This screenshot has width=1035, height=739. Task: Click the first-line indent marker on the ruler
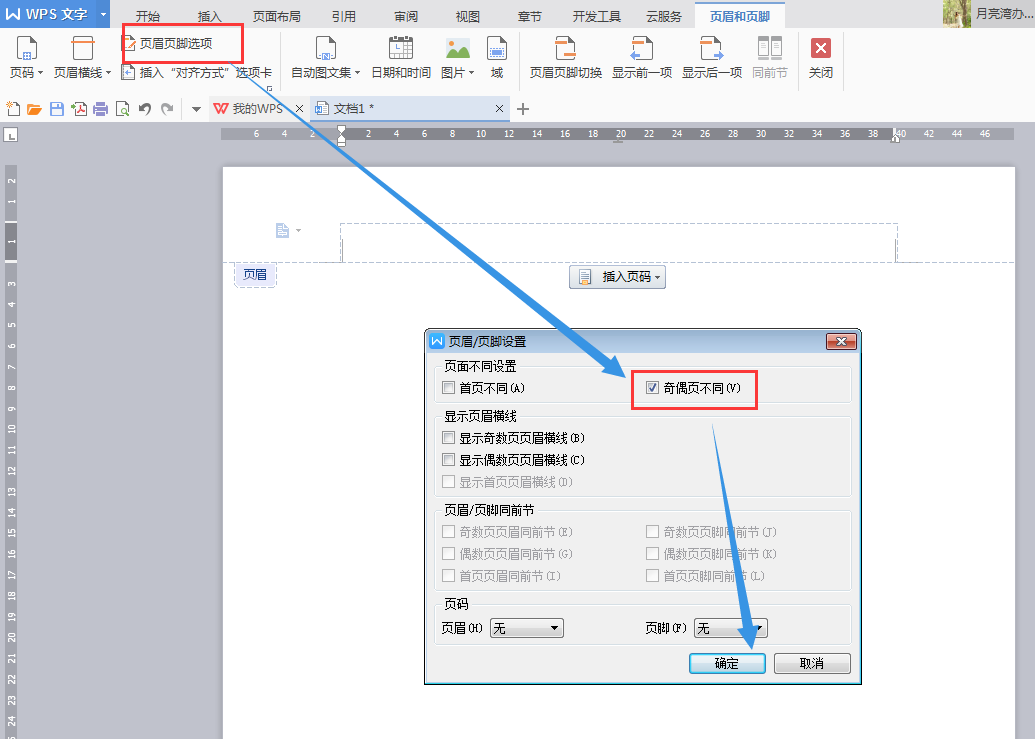tap(341, 130)
